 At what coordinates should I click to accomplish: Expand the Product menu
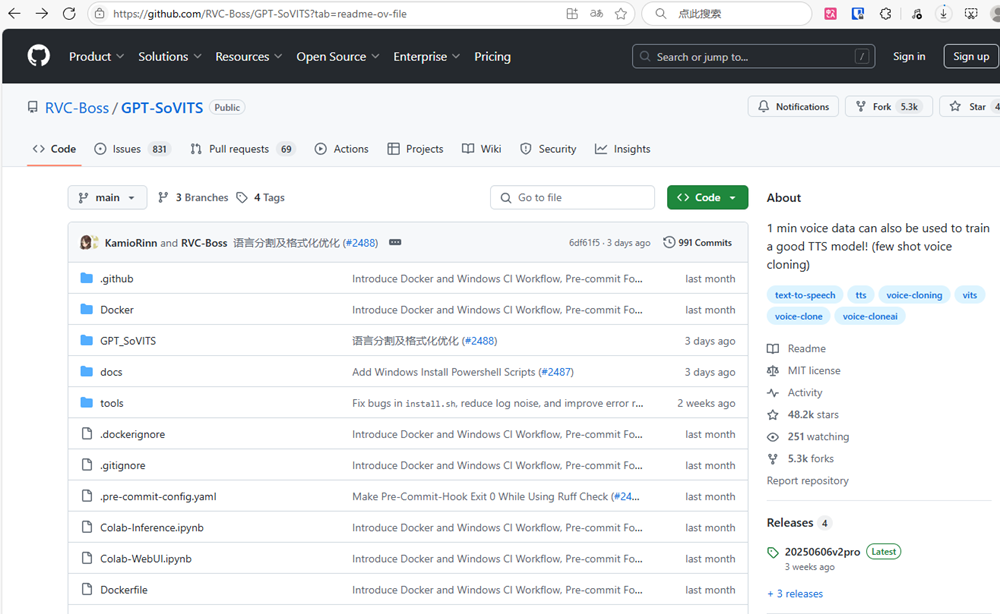coord(96,56)
